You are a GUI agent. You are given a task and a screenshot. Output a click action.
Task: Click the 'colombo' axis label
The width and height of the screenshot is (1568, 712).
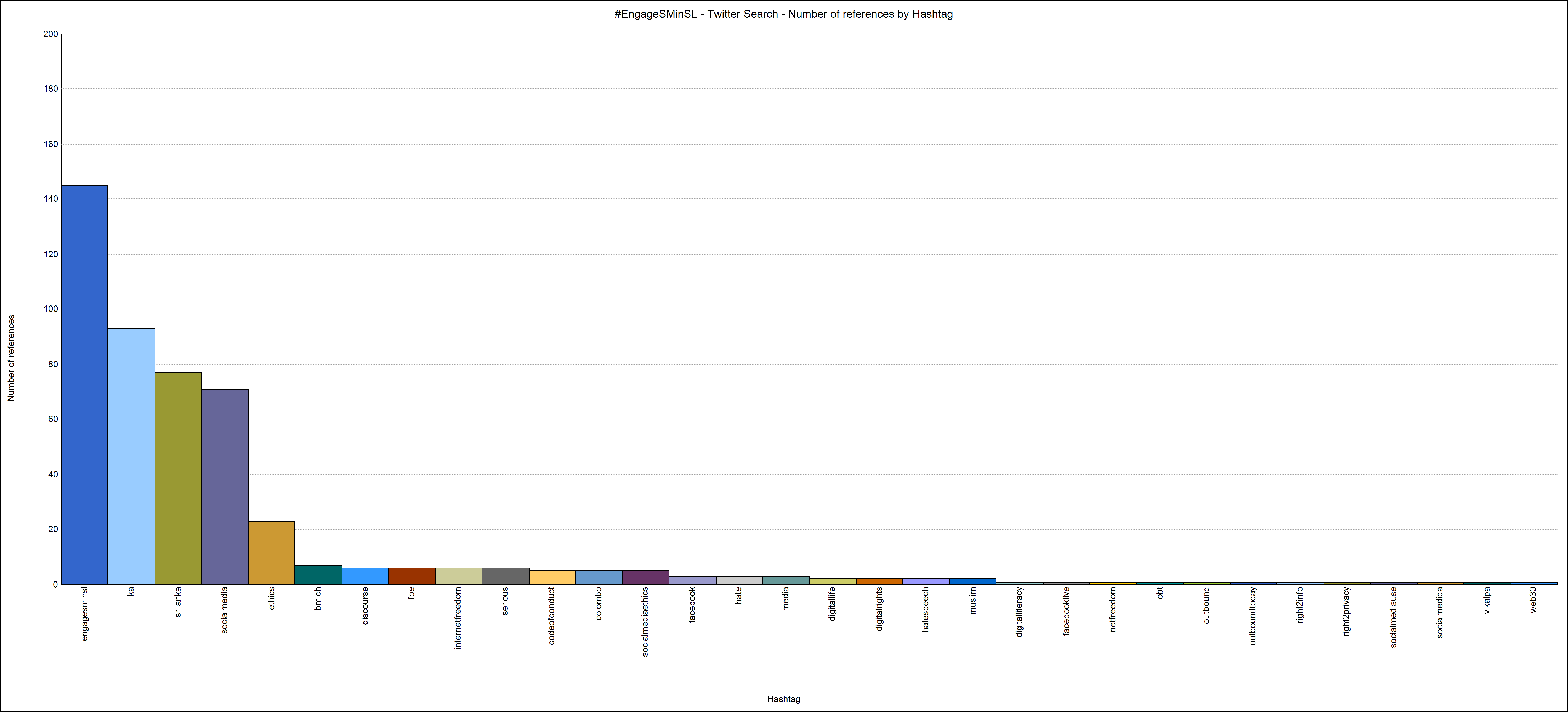[x=599, y=603]
